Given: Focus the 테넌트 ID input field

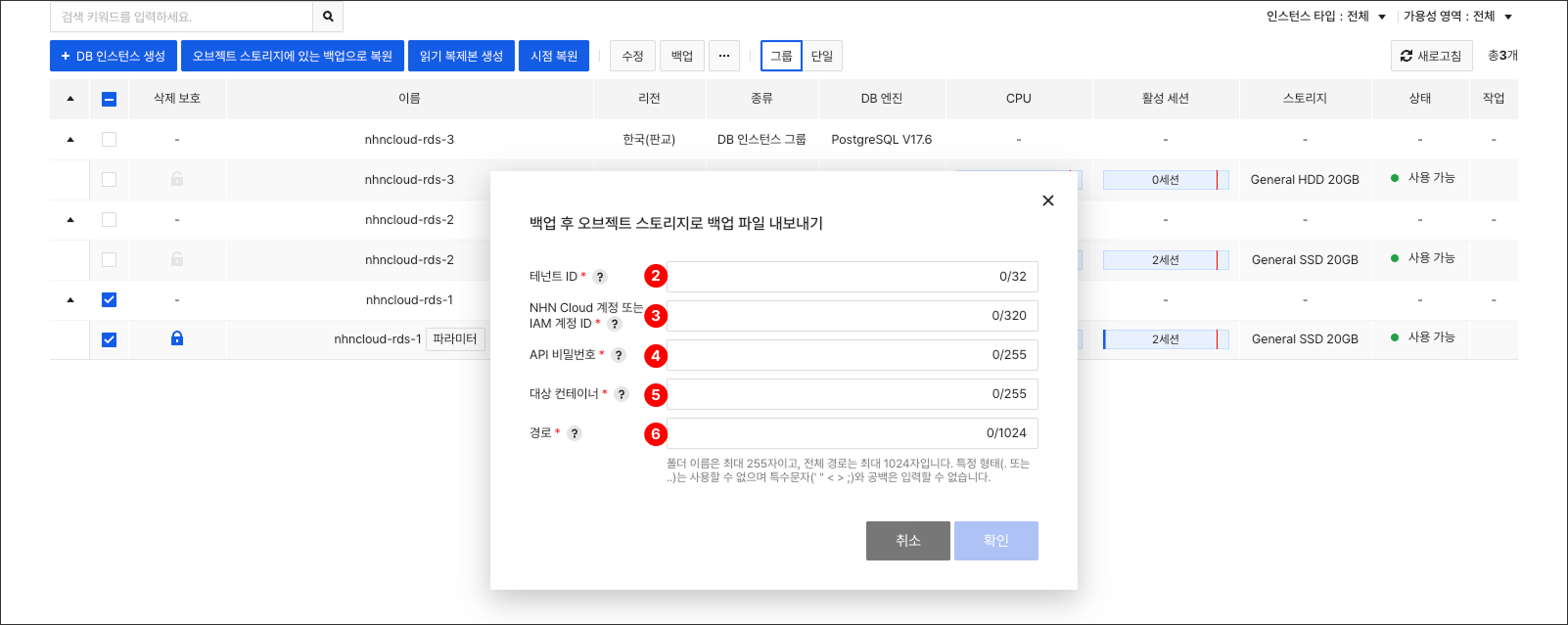Looking at the screenshot, I should click(853, 277).
